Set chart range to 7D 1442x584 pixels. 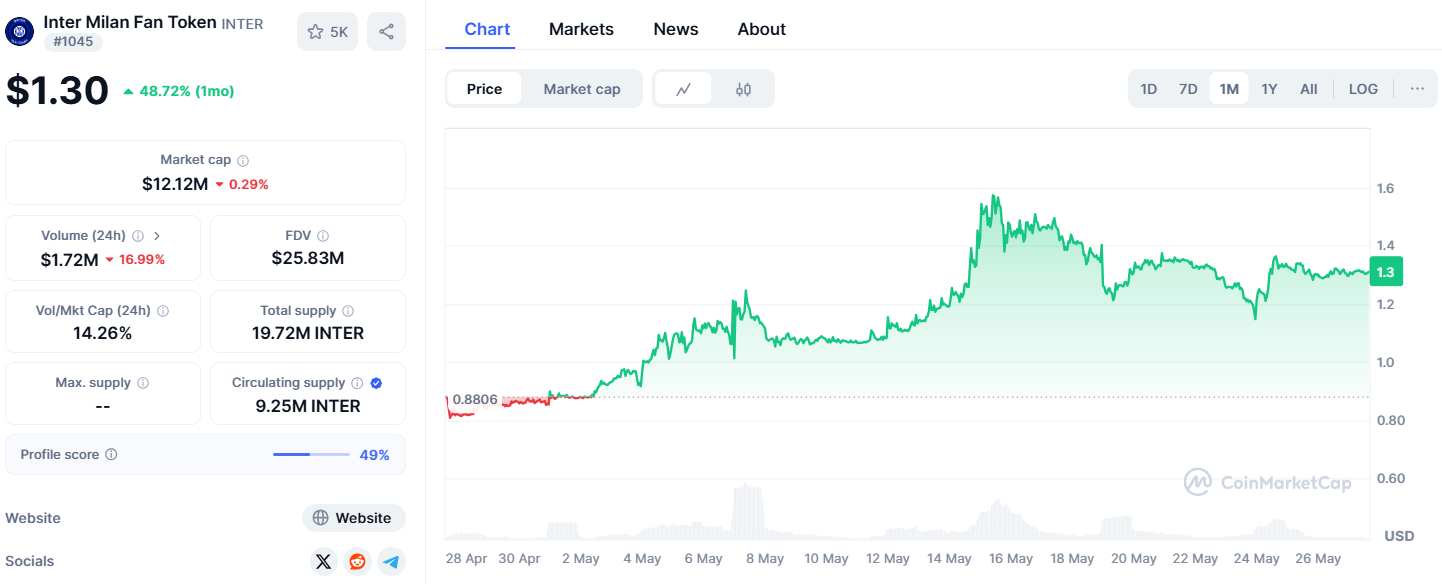pos(1188,89)
